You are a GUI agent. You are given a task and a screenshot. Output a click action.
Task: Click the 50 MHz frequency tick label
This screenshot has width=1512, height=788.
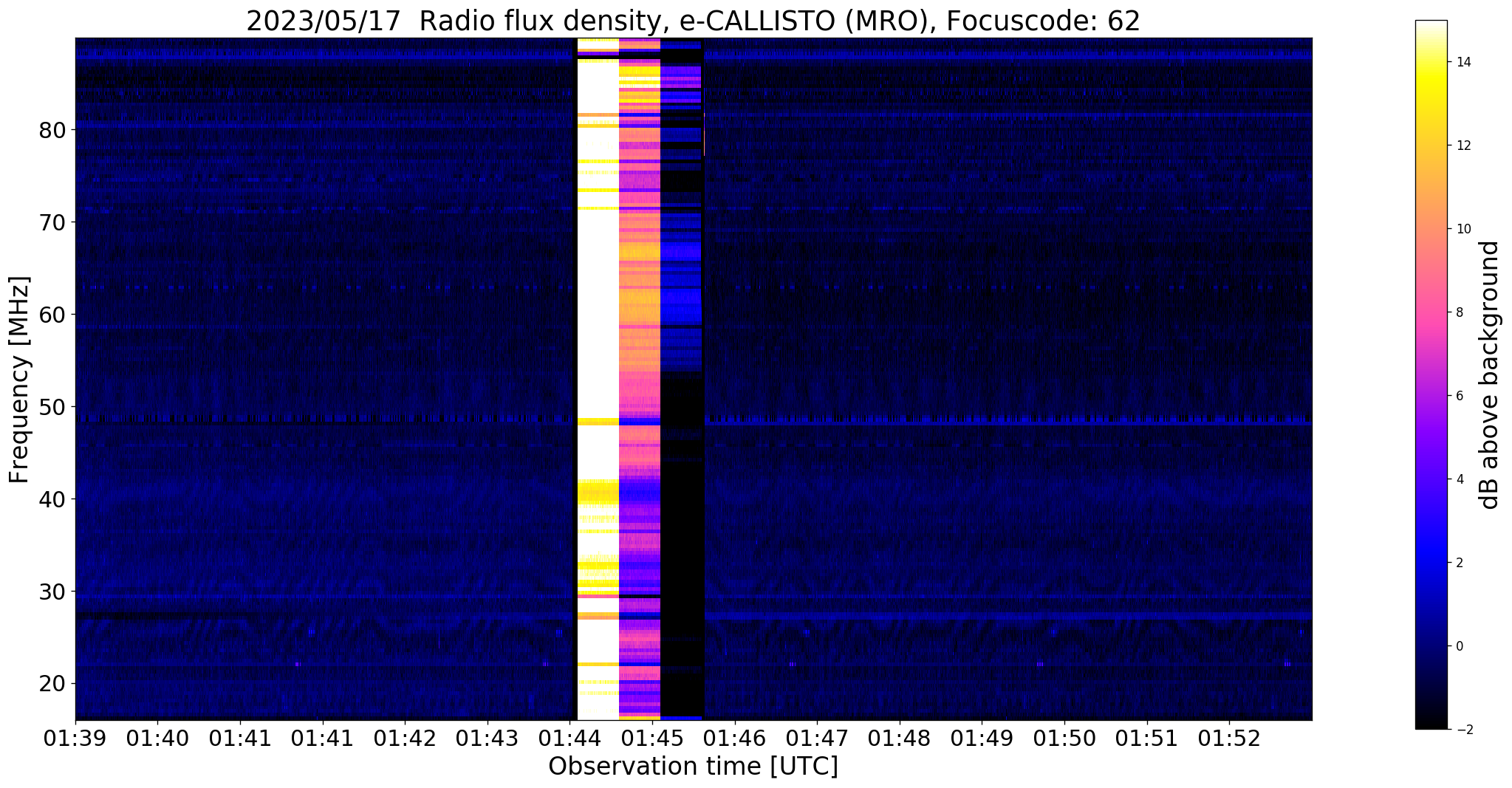coord(52,407)
